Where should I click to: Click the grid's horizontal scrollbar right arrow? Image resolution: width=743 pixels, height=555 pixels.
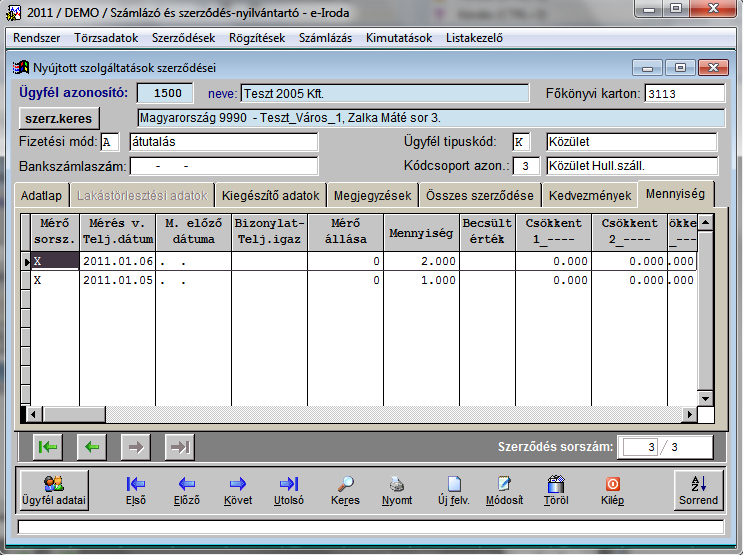(690, 413)
